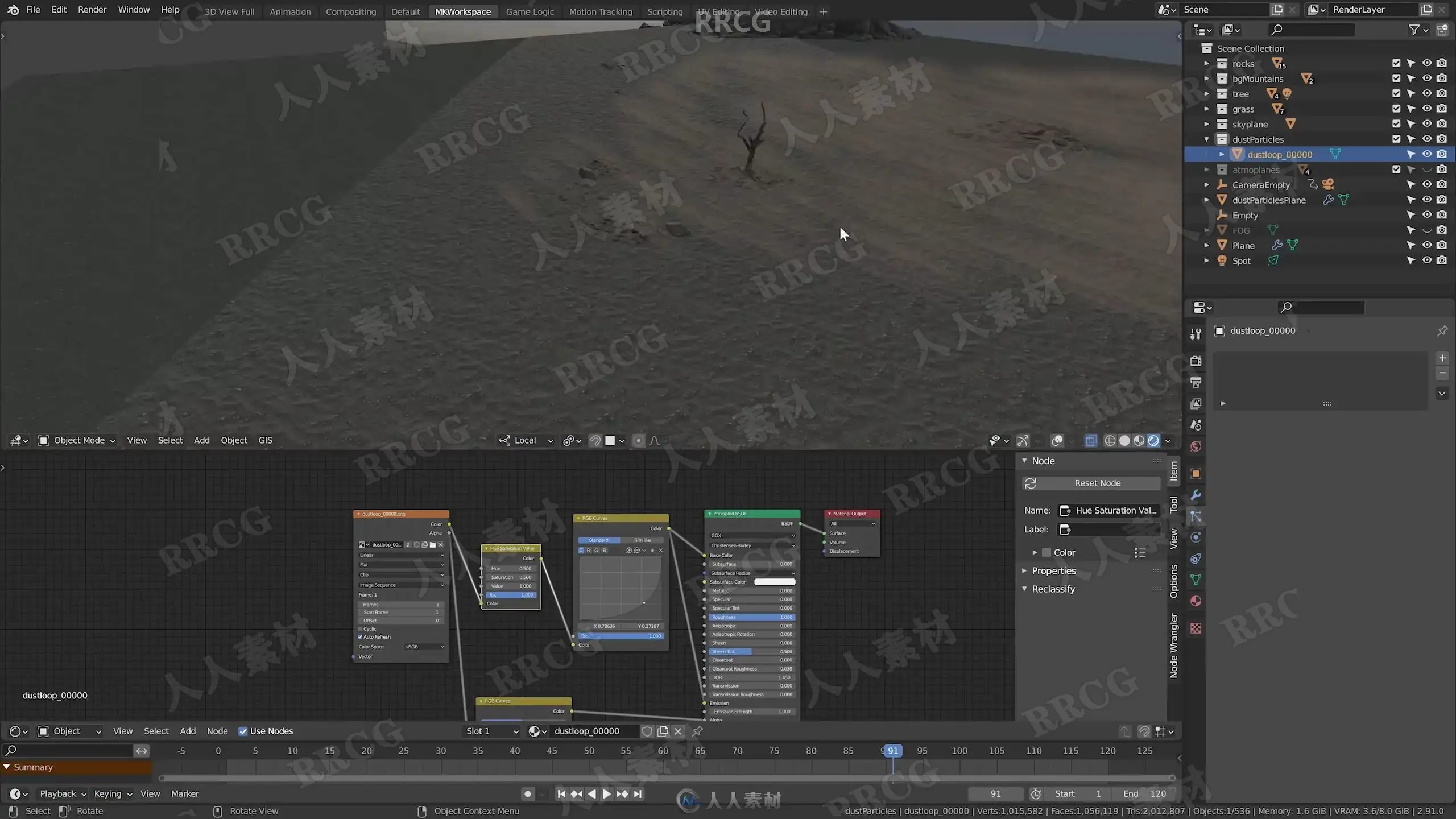
Task: Open the Material properties tab icon
Action: [x=1196, y=601]
